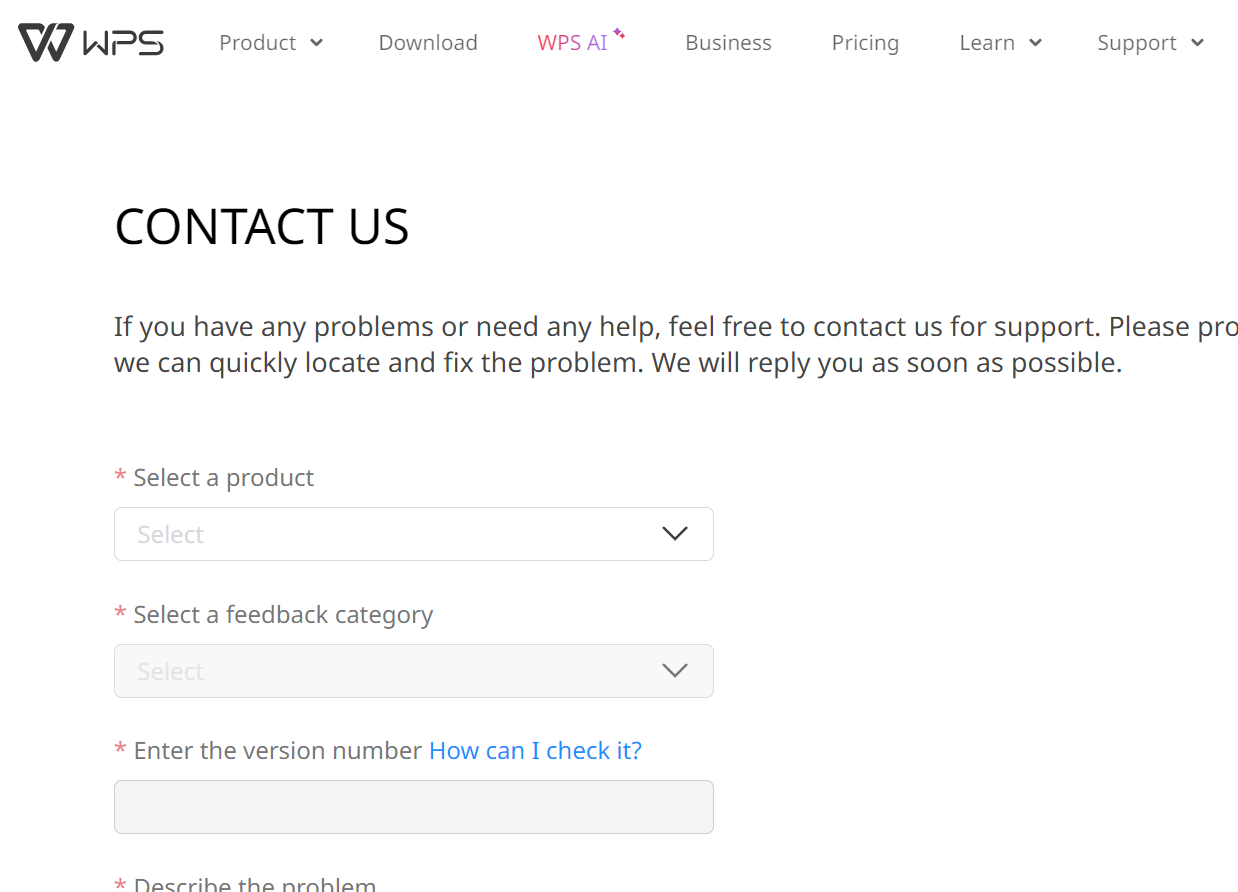
Task: Expand the Learn menu chevron
Action: coord(1035,42)
